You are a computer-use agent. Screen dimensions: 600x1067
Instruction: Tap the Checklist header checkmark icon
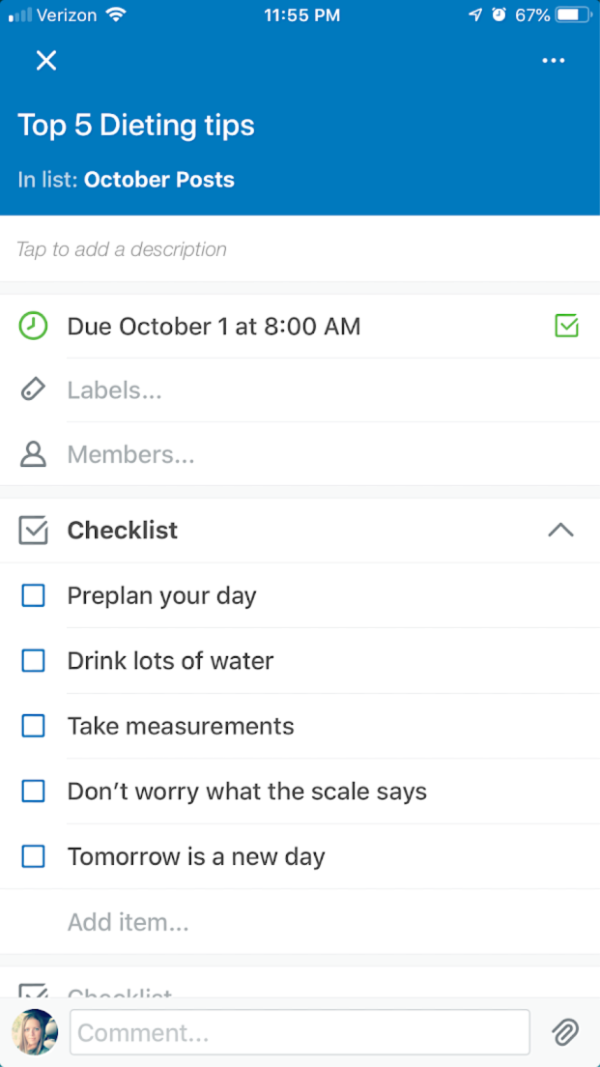pos(33,530)
